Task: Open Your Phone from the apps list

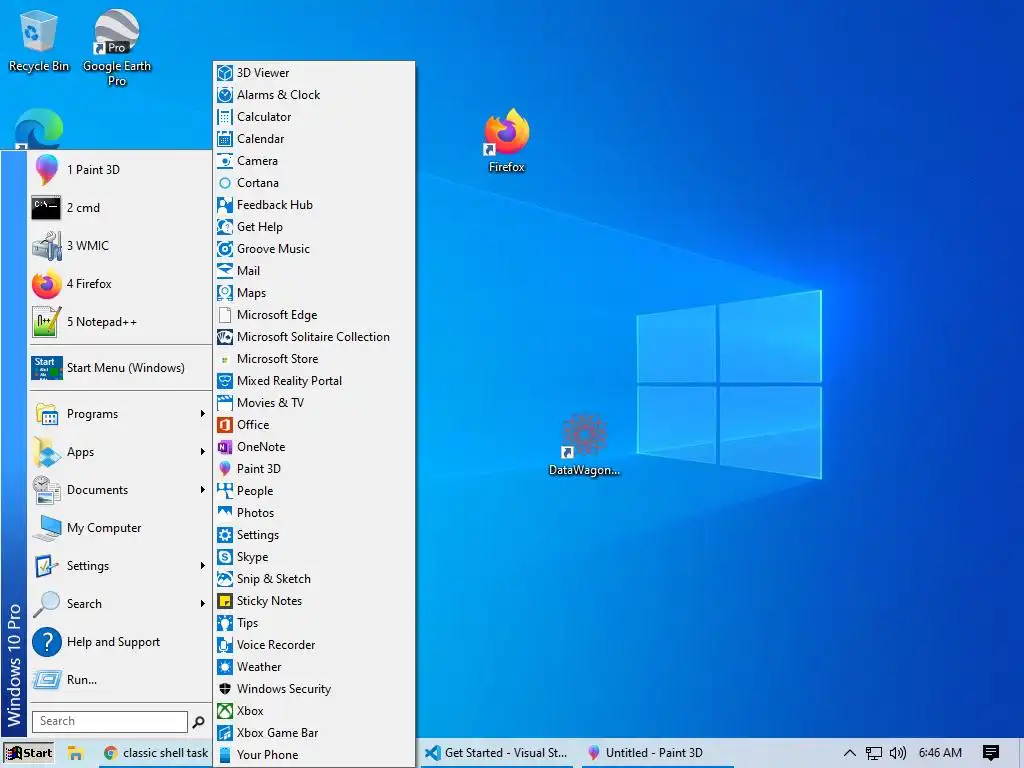Action: 314,755
